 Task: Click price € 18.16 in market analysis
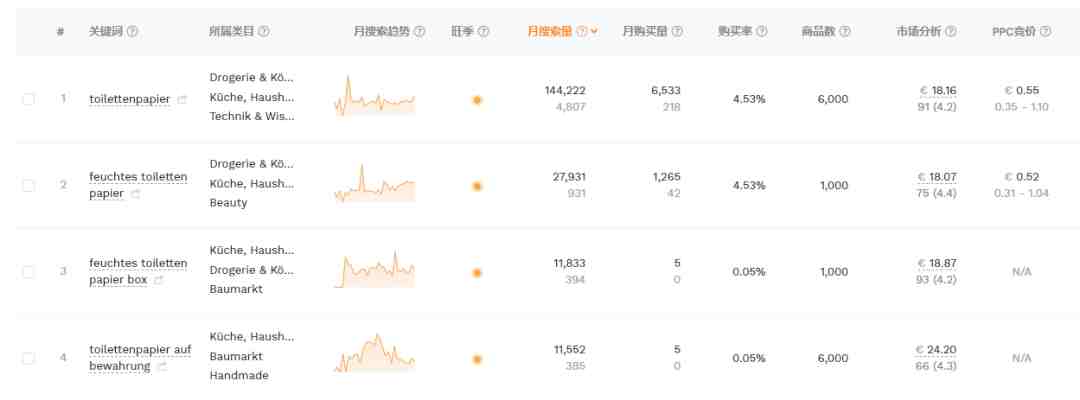[x=937, y=90]
